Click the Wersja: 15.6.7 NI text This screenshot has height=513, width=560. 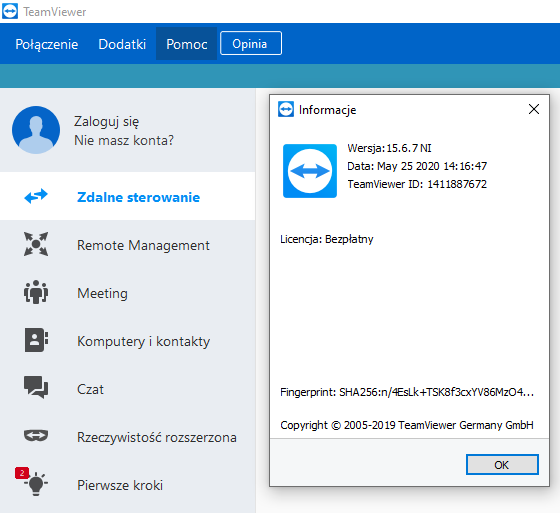(x=389, y=148)
